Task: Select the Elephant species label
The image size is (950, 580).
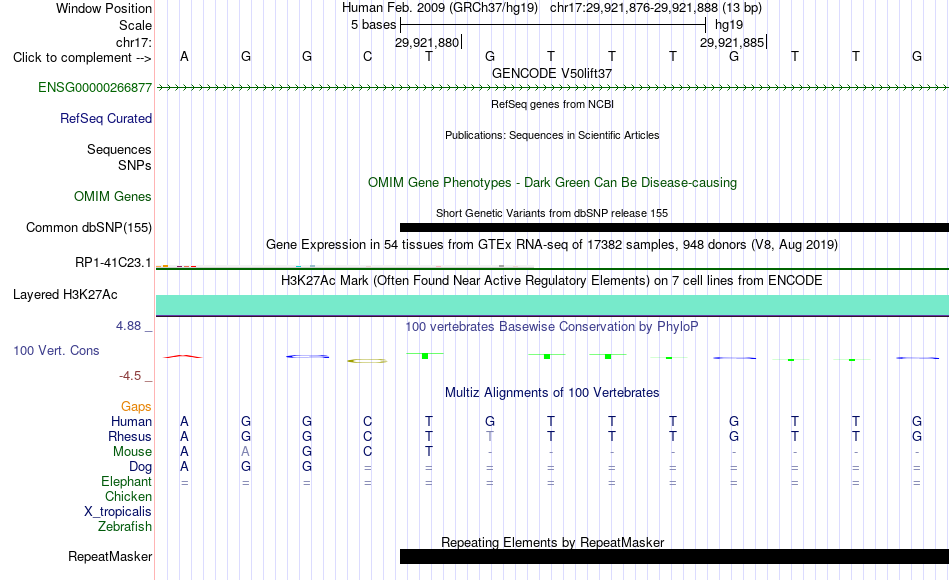Action: coord(126,481)
